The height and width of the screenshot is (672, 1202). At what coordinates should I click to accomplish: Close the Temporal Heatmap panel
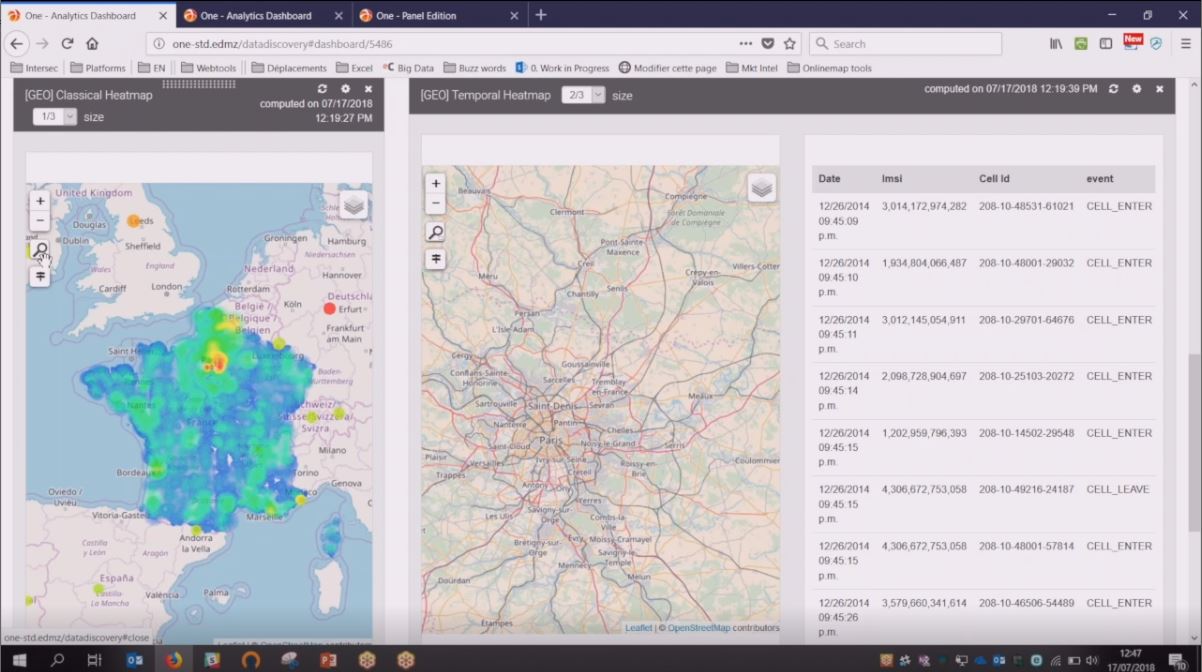coord(1159,89)
